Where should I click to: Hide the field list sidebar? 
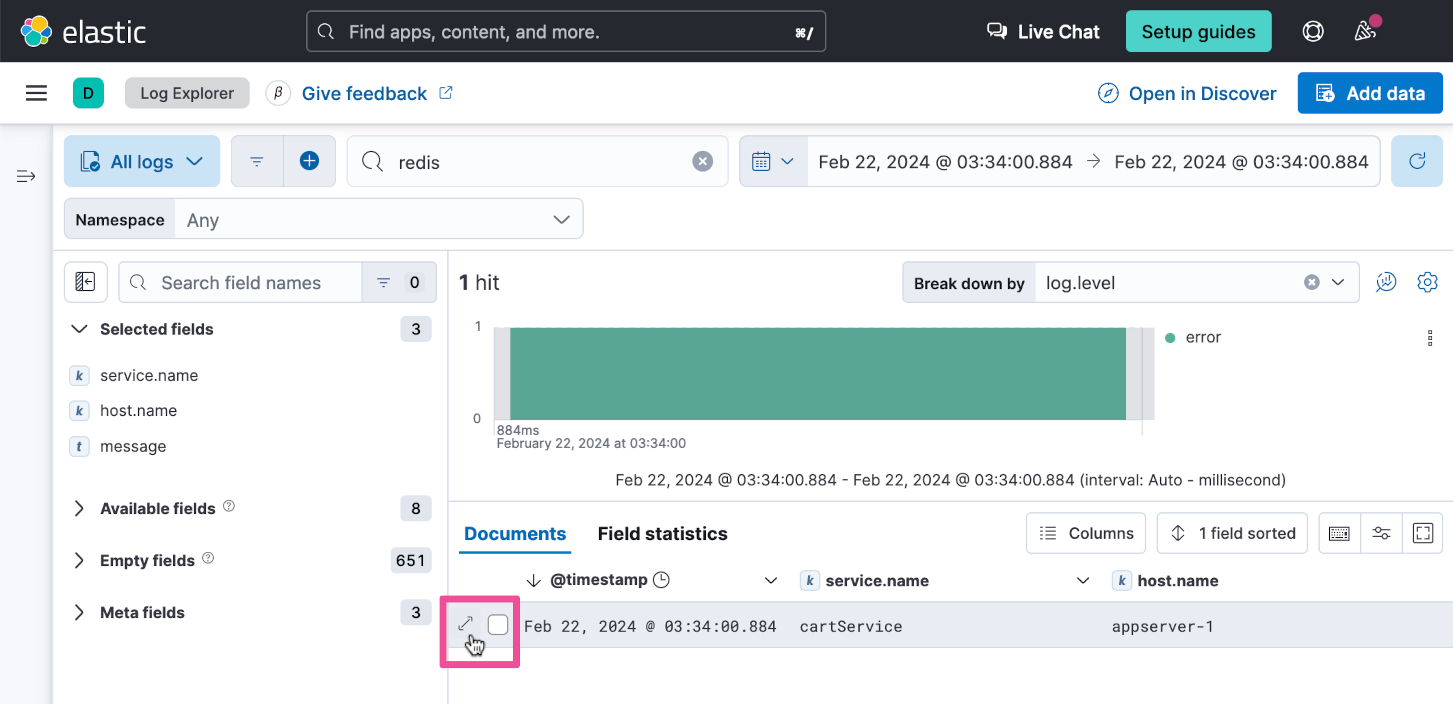pyautogui.click(x=86, y=283)
